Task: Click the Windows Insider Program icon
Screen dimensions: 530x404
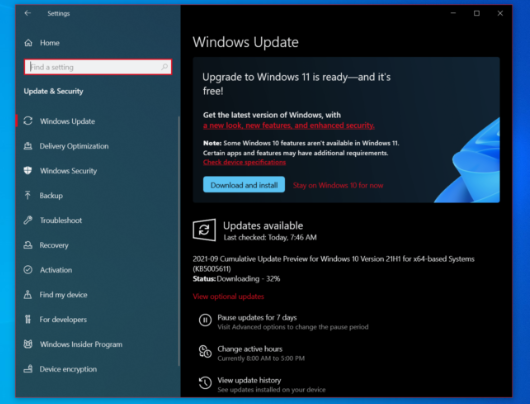Action: pyautogui.click(x=28, y=344)
